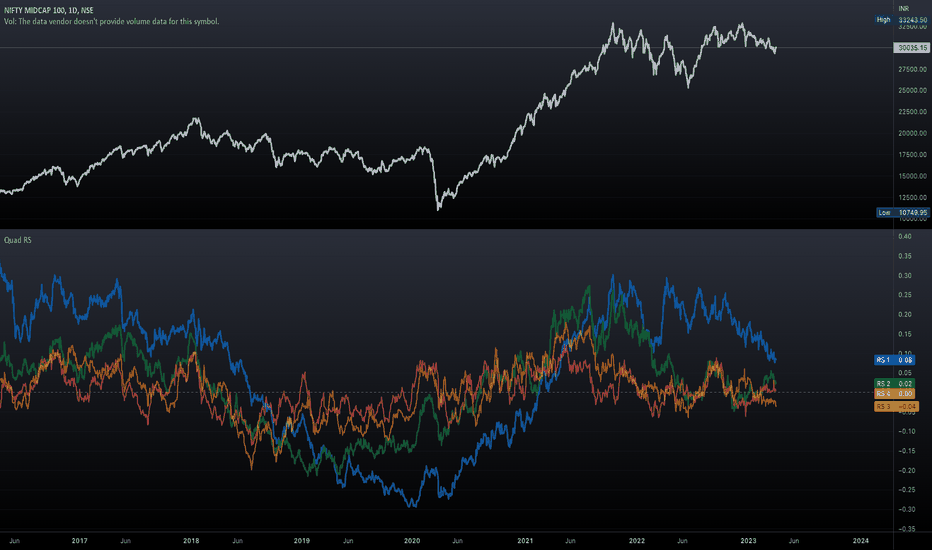The image size is (932, 550).
Task: Click the 2021 label on time axis
Action: [x=525, y=541]
